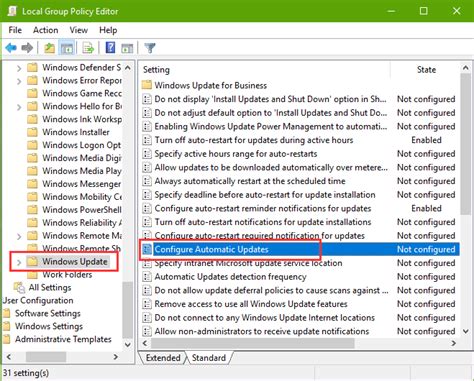Switch to the Standard tab
The width and height of the screenshot is (474, 381).
pos(209,358)
